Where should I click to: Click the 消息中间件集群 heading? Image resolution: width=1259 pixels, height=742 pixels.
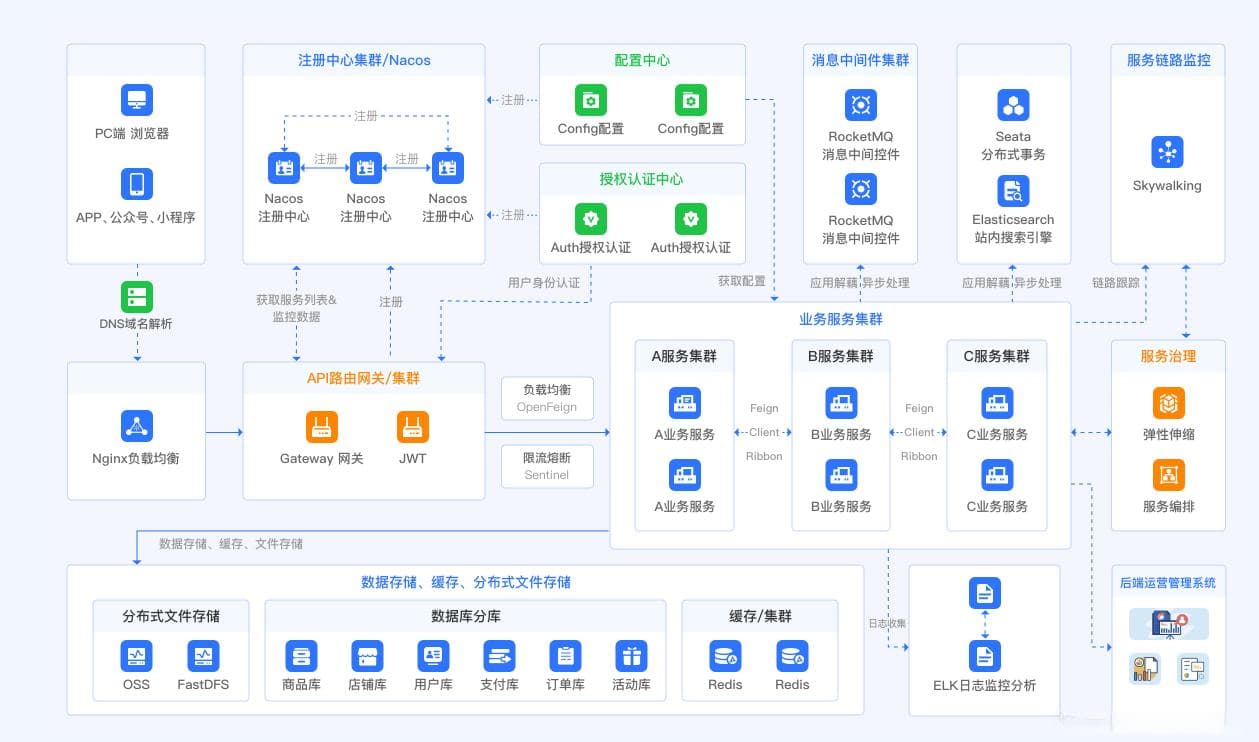(860, 60)
